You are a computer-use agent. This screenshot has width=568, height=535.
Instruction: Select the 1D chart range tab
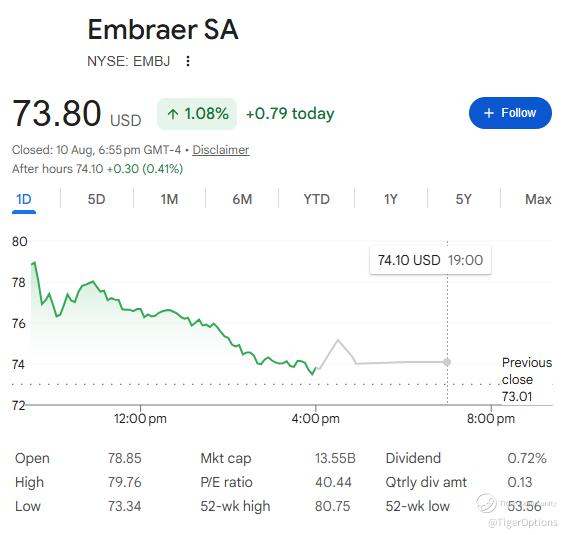click(x=24, y=200)
